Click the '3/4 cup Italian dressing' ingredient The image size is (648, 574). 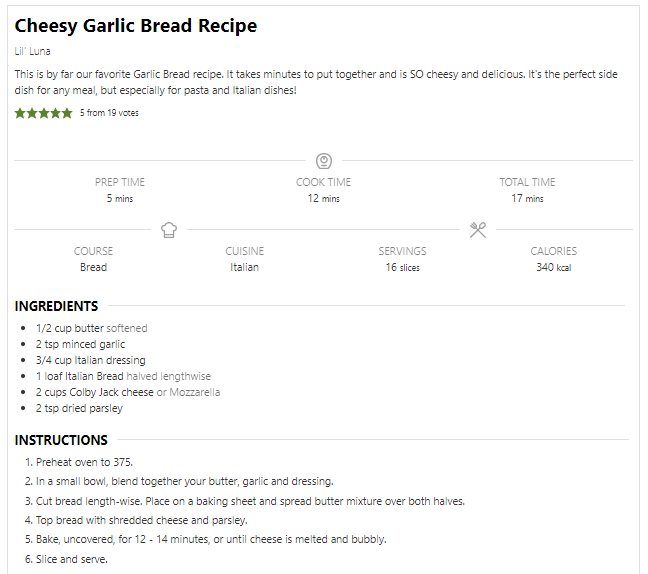(91, 360)
